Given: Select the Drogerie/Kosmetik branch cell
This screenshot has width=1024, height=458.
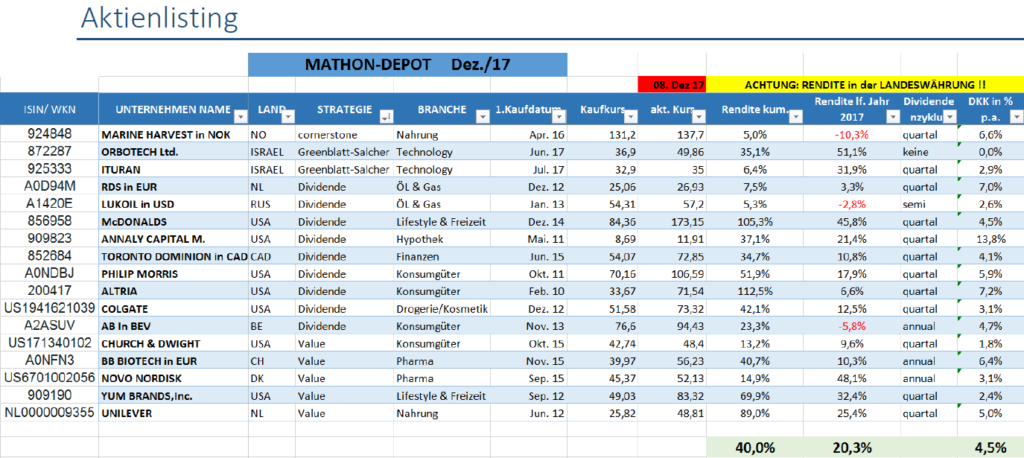Looking at the screenshot, I should pos(441,308).
